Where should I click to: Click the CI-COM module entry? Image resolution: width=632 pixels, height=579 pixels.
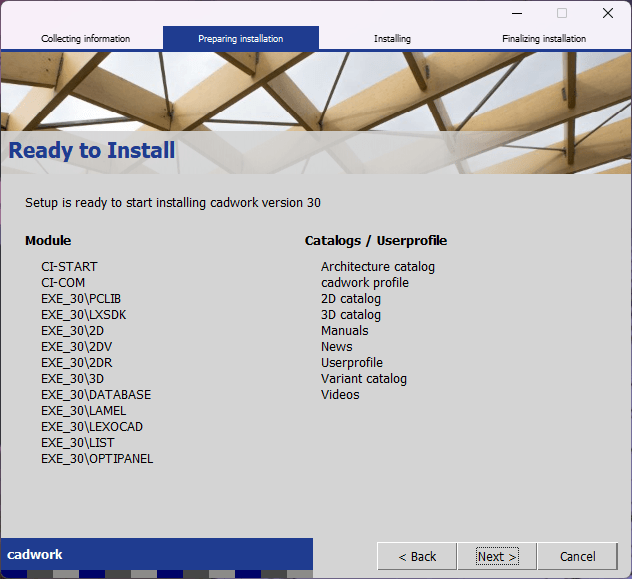click(63, 283)
